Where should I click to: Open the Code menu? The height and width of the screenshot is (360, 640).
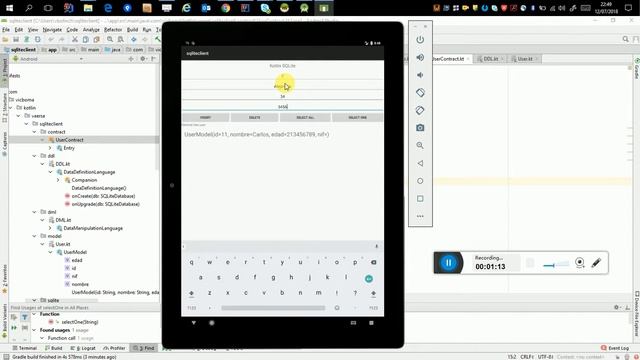(x=72, y=29)
